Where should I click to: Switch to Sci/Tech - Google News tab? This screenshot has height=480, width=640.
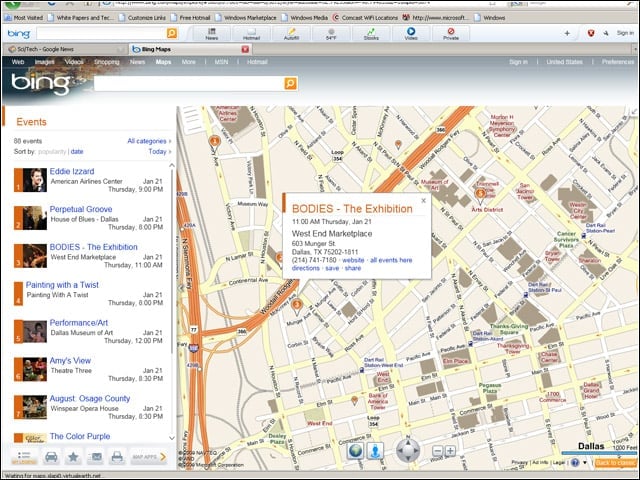[64, 49]
